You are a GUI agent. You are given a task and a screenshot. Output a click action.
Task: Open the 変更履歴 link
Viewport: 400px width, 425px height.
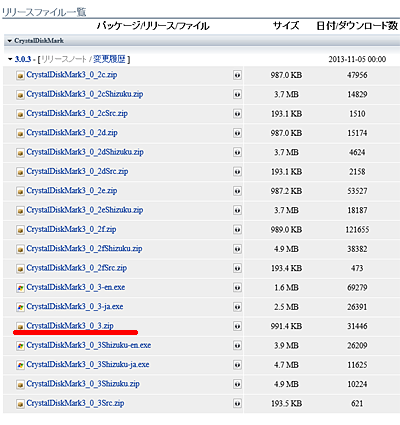point(109,60)
